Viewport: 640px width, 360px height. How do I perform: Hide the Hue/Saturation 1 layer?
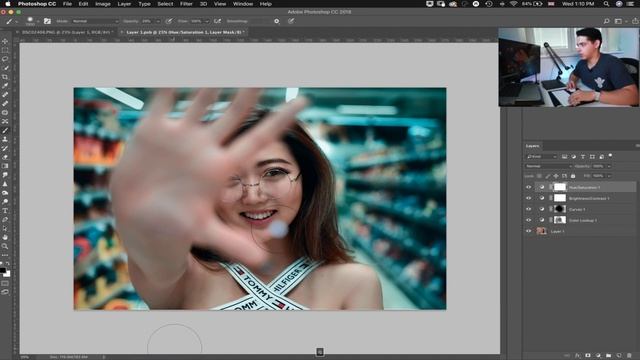pyautogui.click(x=529, y=187)
